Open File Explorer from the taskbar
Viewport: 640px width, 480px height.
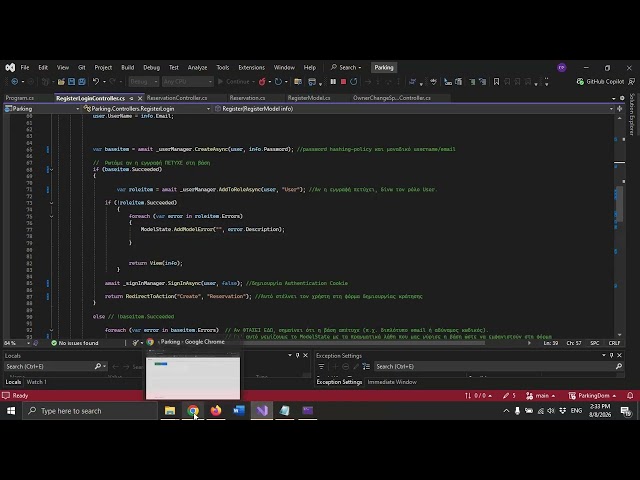[x=170, y=411]
